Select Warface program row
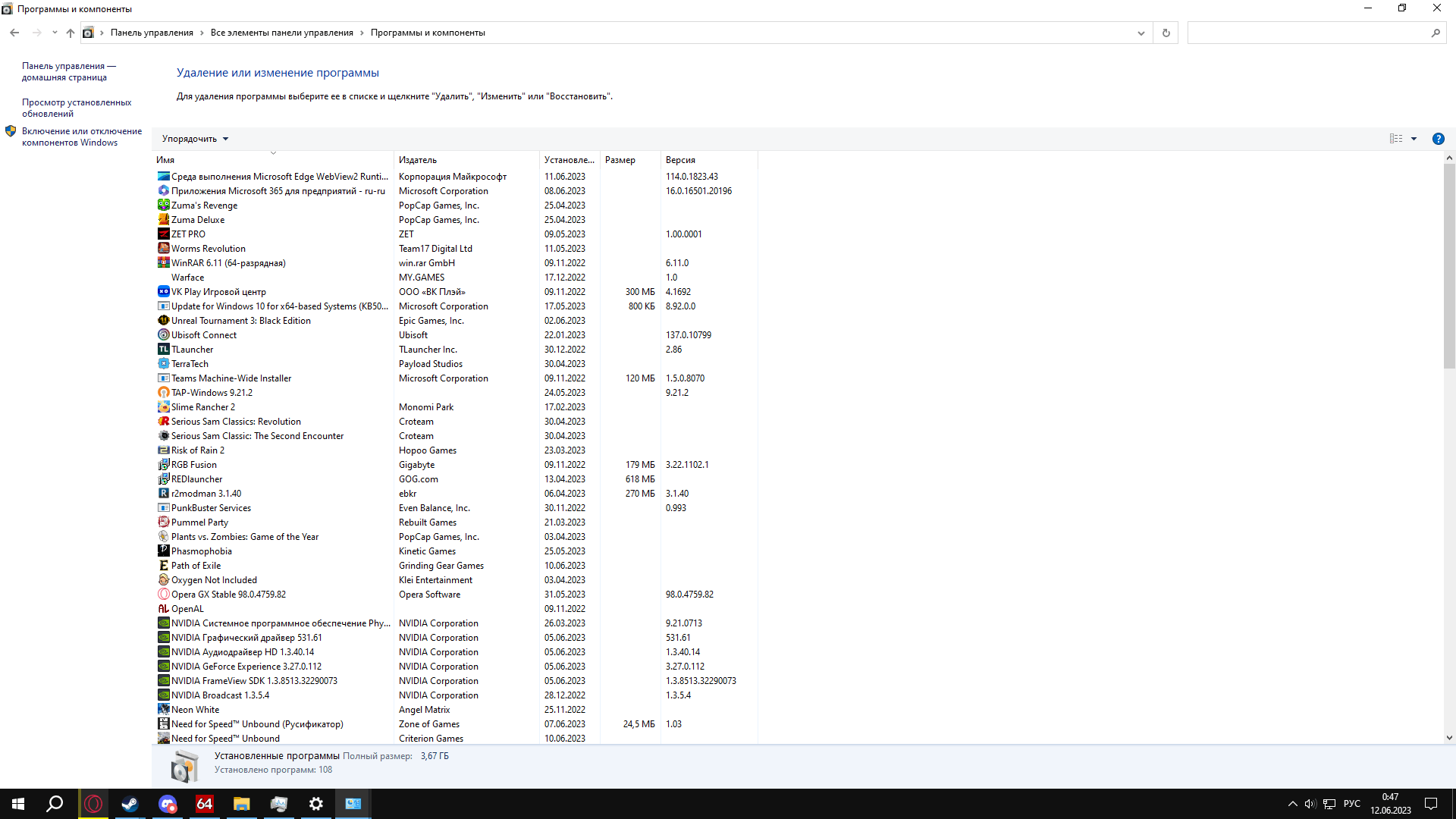This screenshot has height=819, width=1456. coord(455,277)
